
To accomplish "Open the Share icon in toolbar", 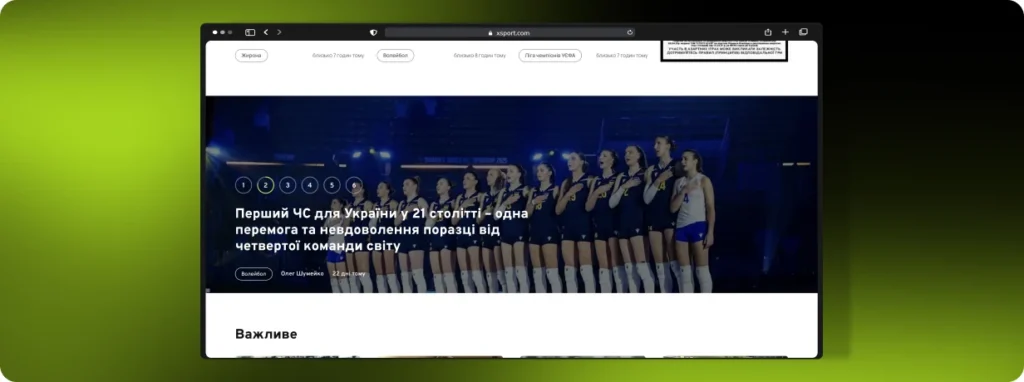I will 768,32.
